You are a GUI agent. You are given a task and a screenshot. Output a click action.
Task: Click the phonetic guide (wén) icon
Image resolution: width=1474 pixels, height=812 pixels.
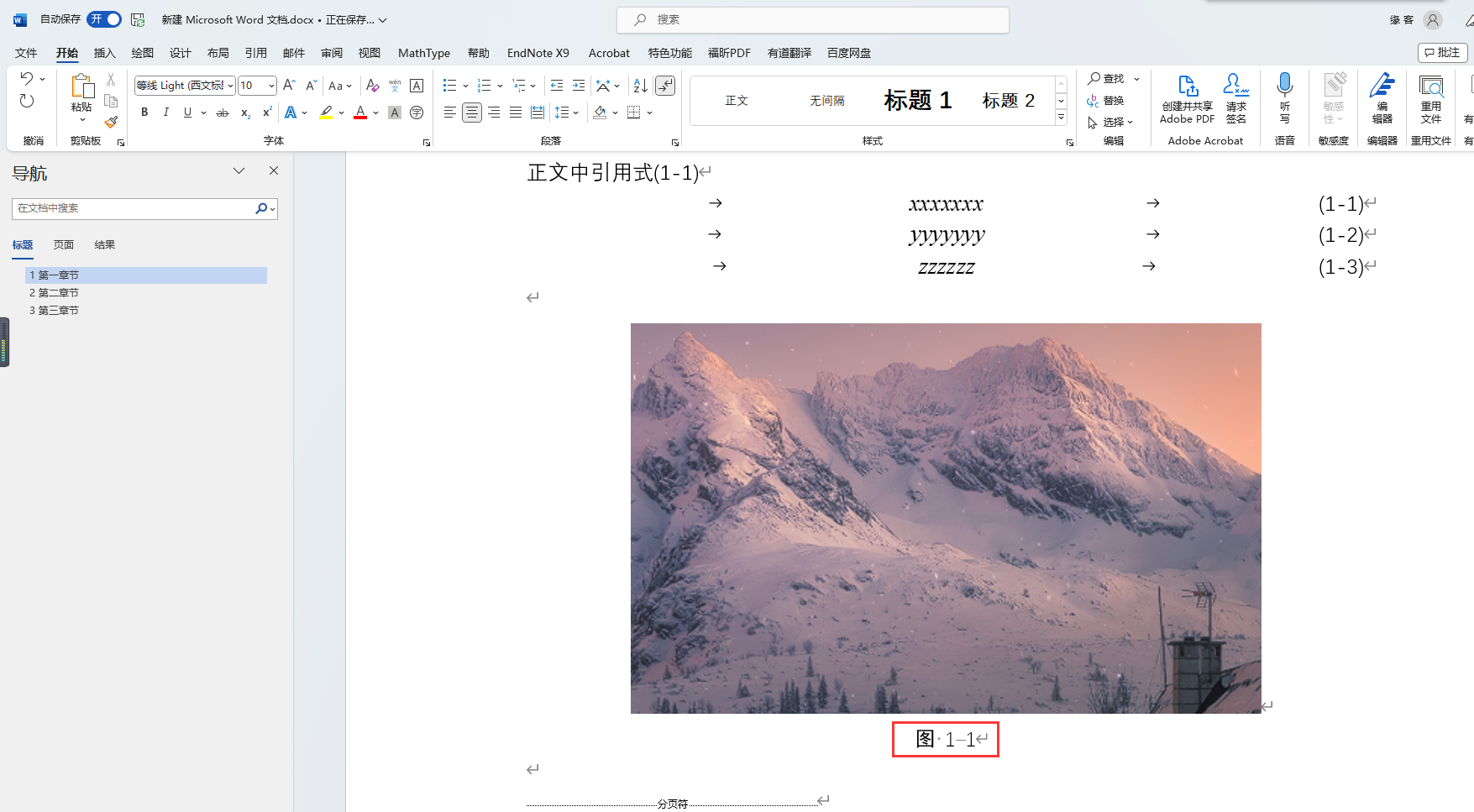(395, 86)
